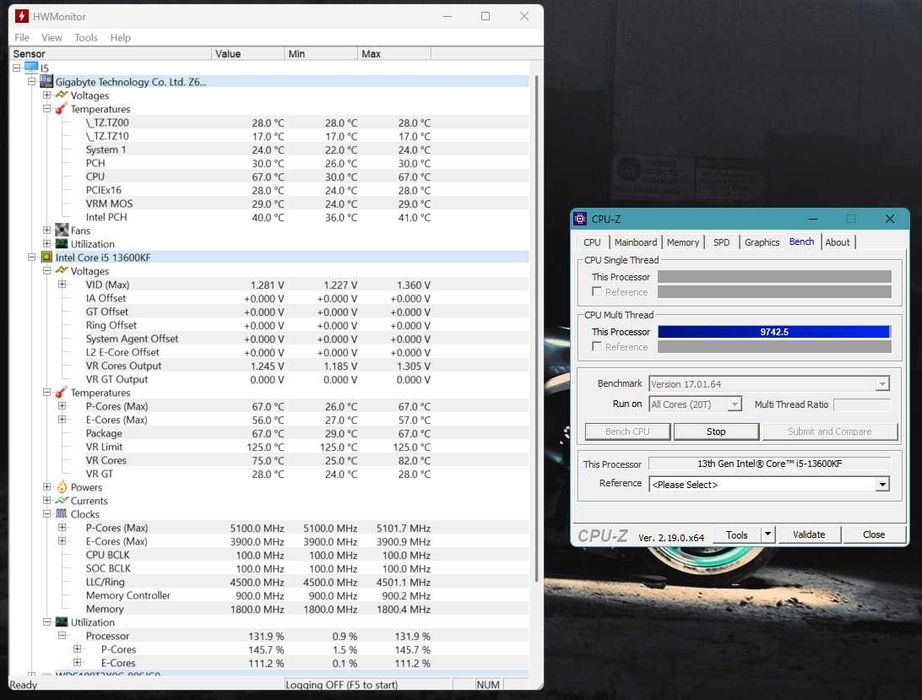The image size is (922, 700).
Task: Click the Intel Core i5 13600KF chip icon
Action: (x=46, y=257)
